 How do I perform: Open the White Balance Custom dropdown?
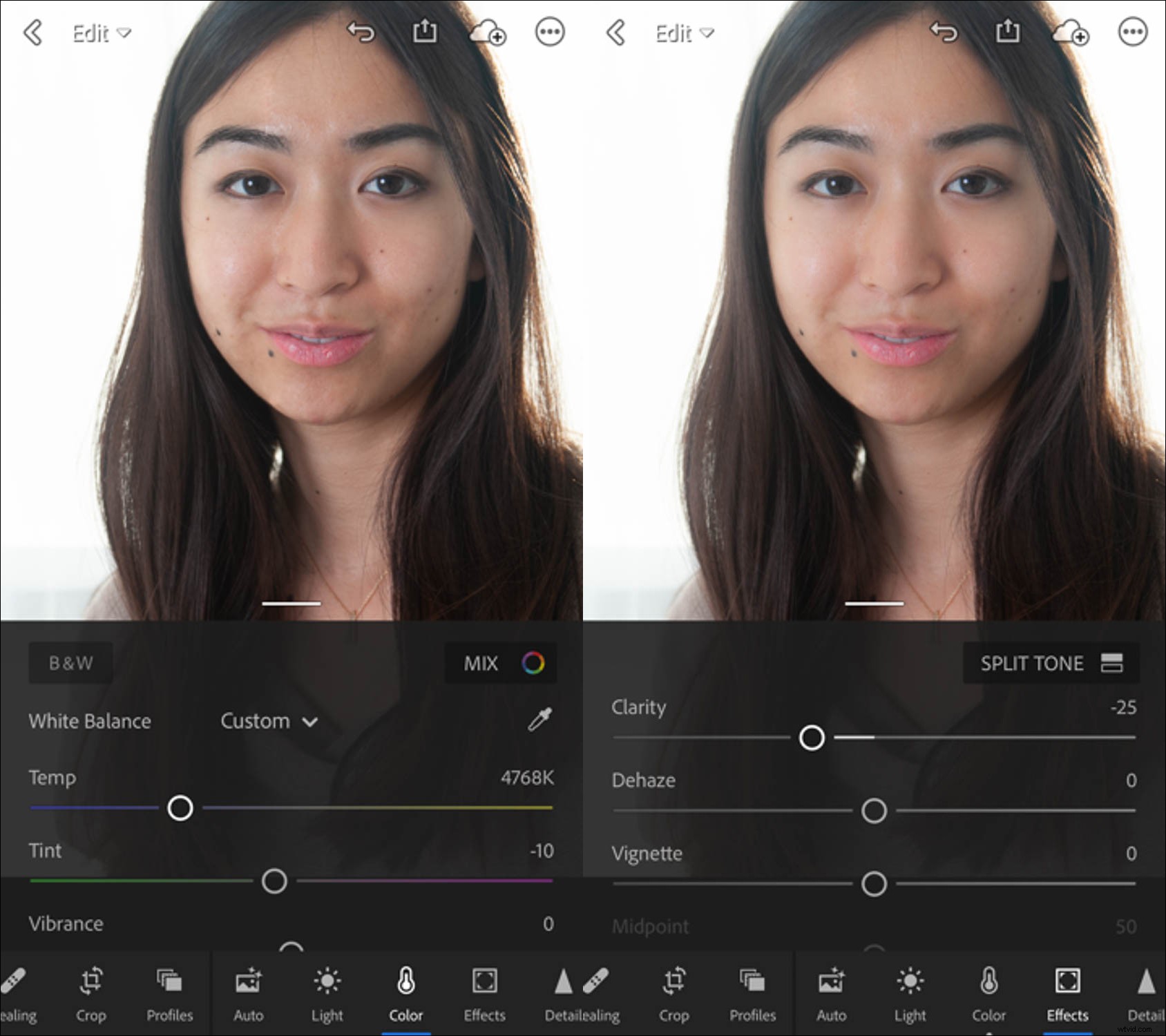coord(268,721)
